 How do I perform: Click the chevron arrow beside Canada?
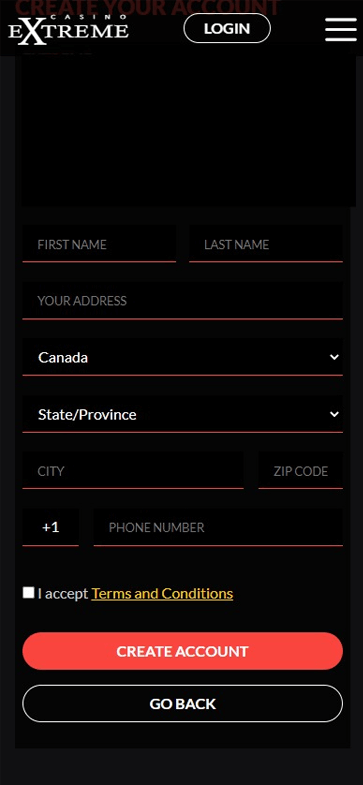pos(334,357)
